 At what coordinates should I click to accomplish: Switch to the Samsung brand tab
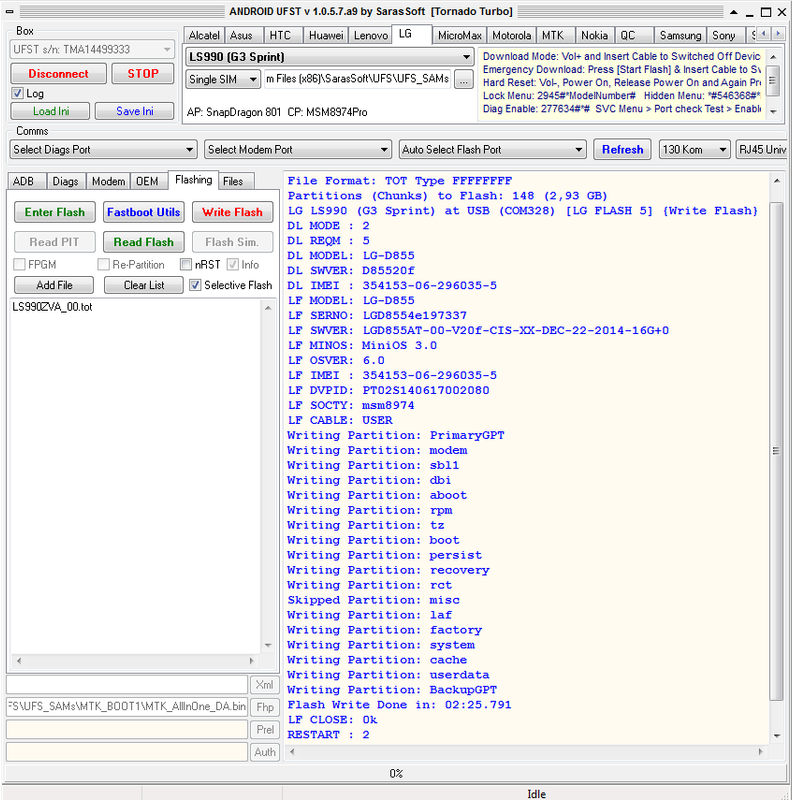pyautogui.click(x=680, y=35)
